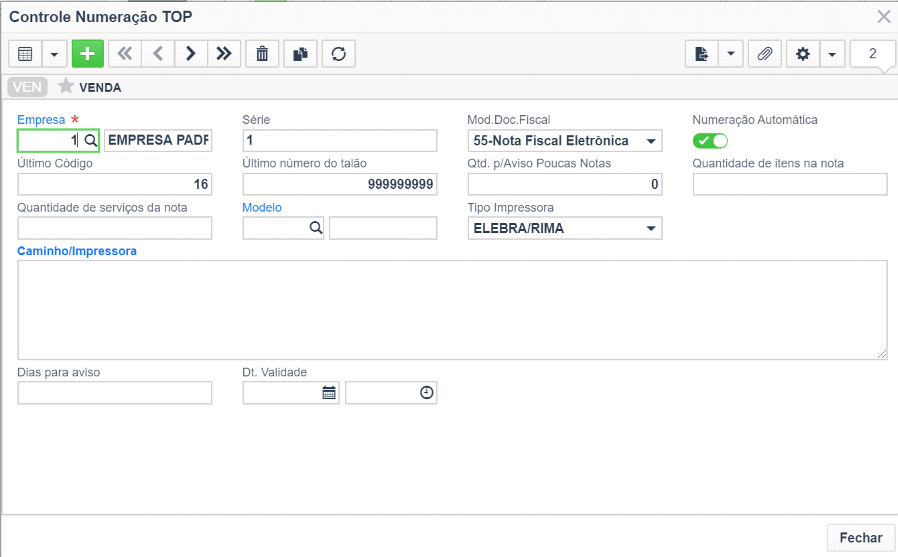Click the EMPRESA PADR name field
The width and height of the screenshot is (898, 557).
coord(158,140)
